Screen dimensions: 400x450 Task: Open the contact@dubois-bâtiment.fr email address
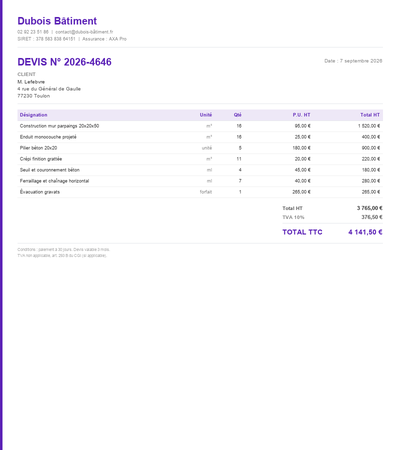coord(84,32)
